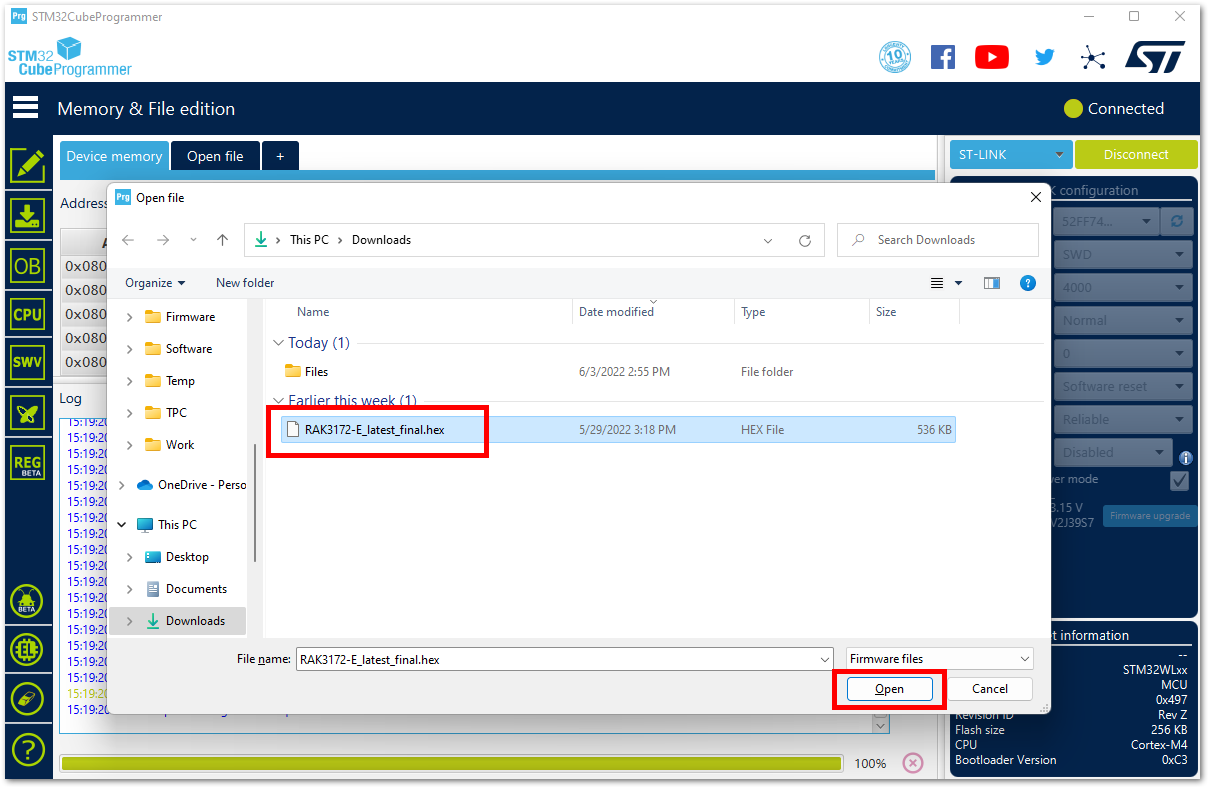Click the ST logo
The height and width of the screenshot is (788, 1209).
pyautogui.click(x=1155, y=57)
